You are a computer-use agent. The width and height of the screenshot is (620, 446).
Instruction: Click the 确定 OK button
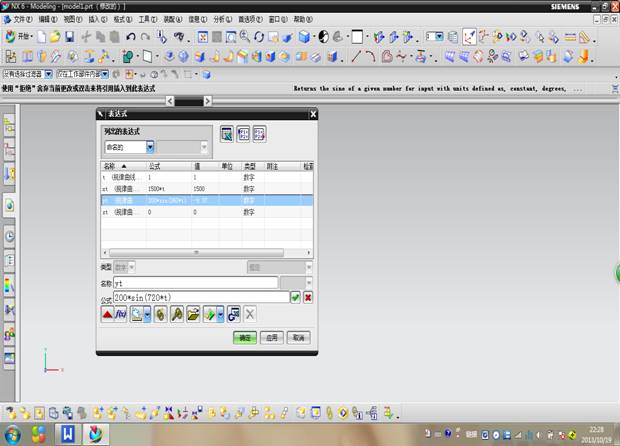[x=245, y=338]
